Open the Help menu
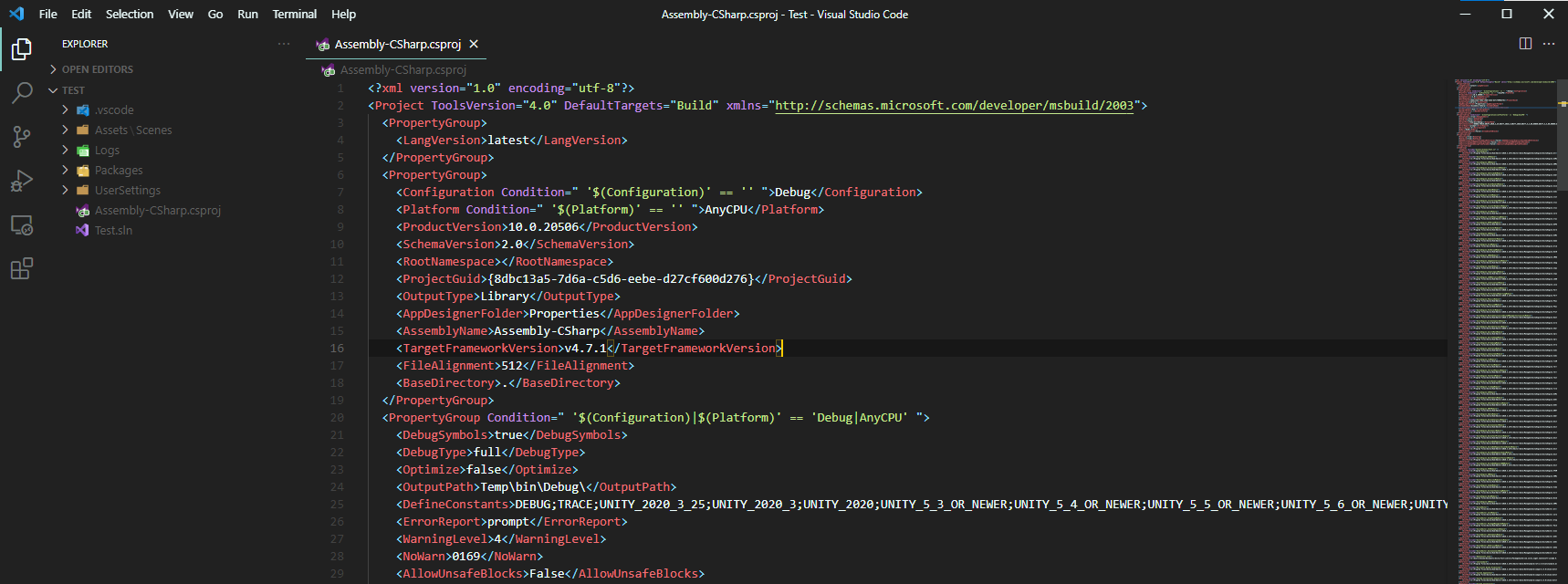The height and width of the screenshot is (584, 1568). pyautogui.click(x=344, y=14)
